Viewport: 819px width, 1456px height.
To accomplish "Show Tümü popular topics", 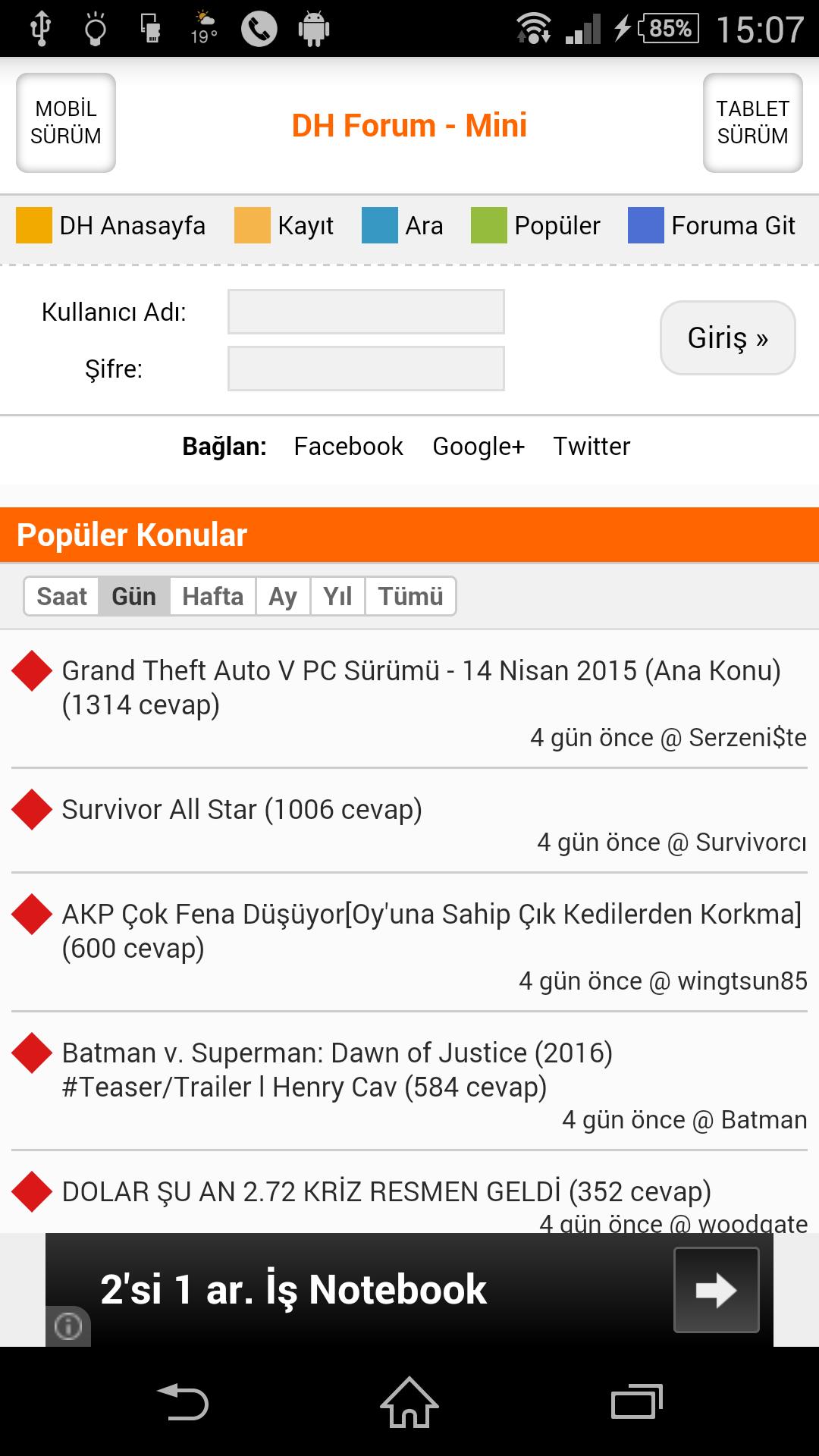I will click(x=410, y=596).
